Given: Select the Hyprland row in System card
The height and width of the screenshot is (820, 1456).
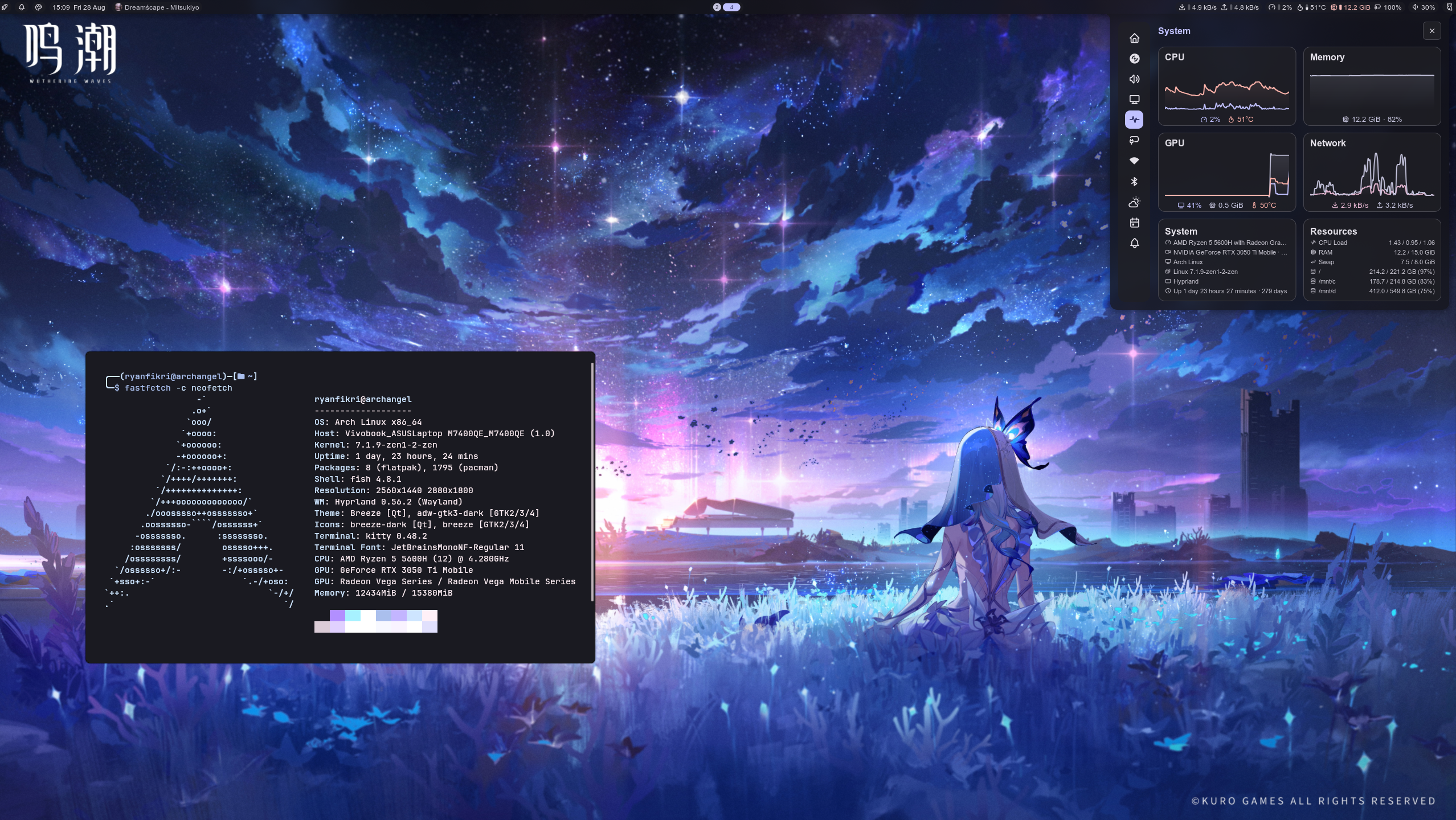Looking at the screenshot, I should click(1226, 281).
